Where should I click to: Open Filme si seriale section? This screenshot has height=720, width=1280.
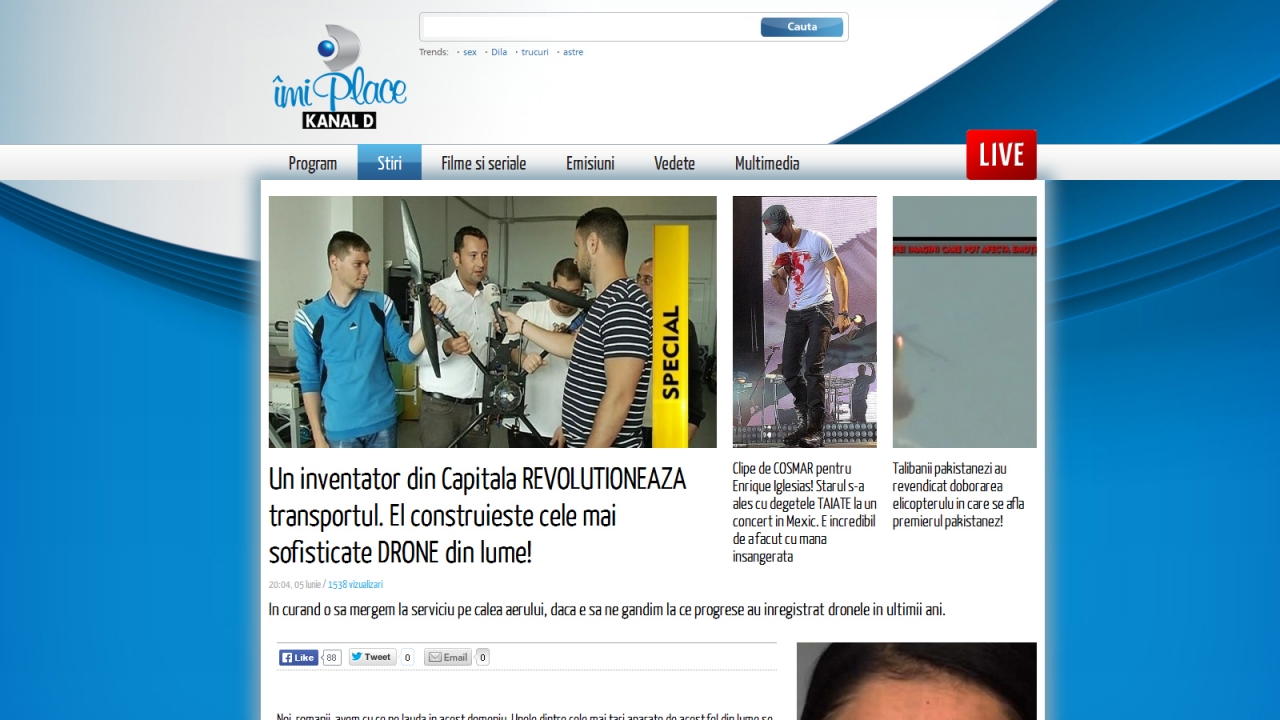point(483,163)
